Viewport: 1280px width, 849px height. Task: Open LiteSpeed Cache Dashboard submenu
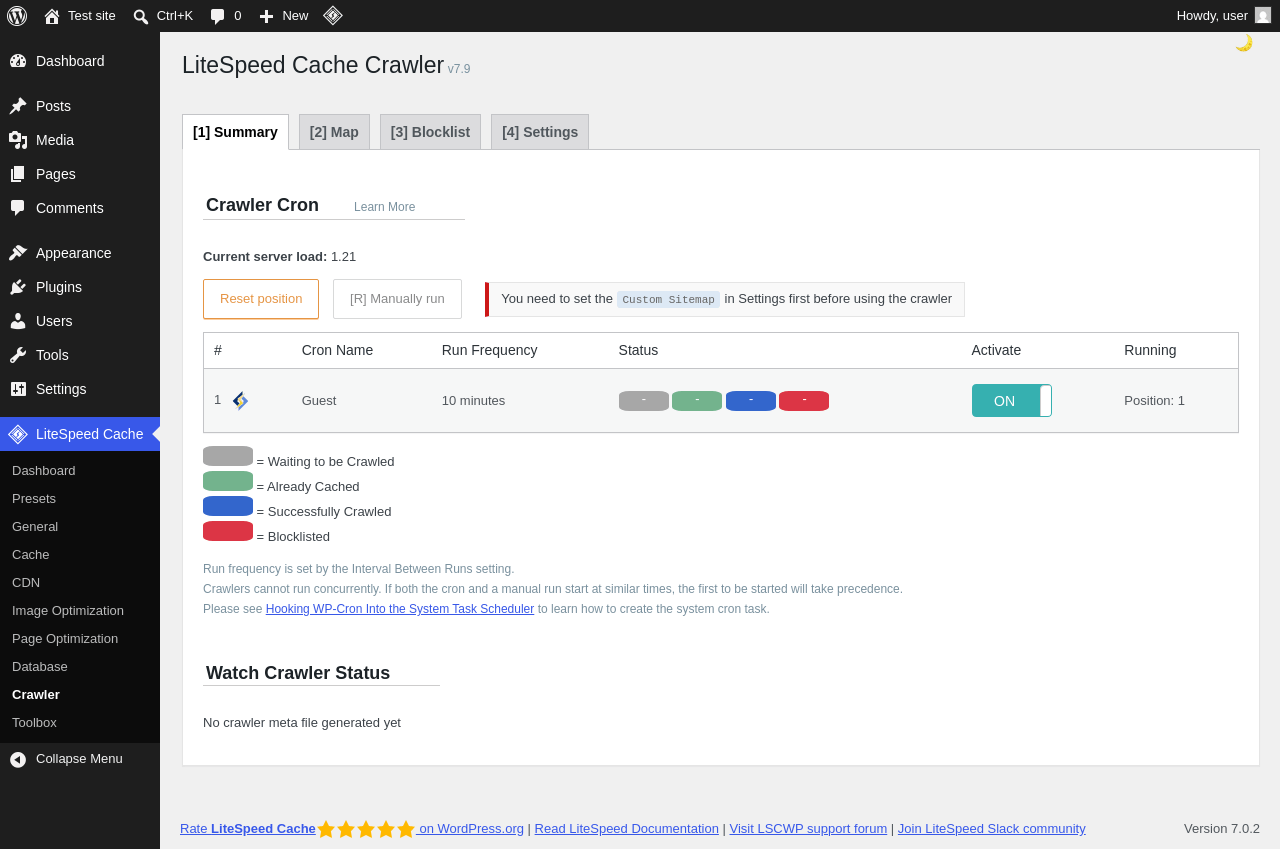(x=44, y=471)
